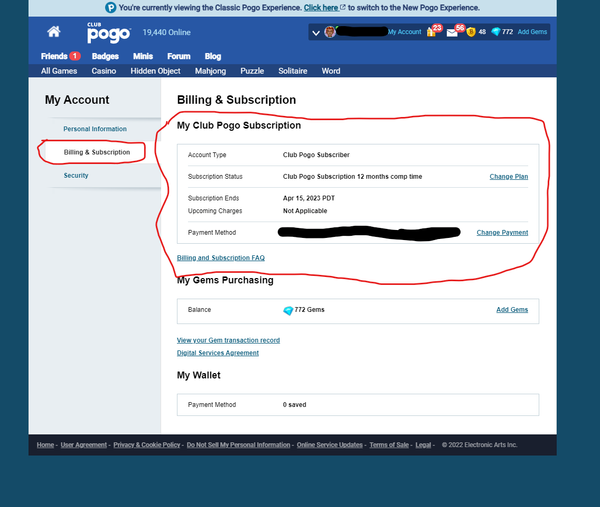The image size is (600, 507).
Task: Click the Change Payment link
Action: pos(502,233)
